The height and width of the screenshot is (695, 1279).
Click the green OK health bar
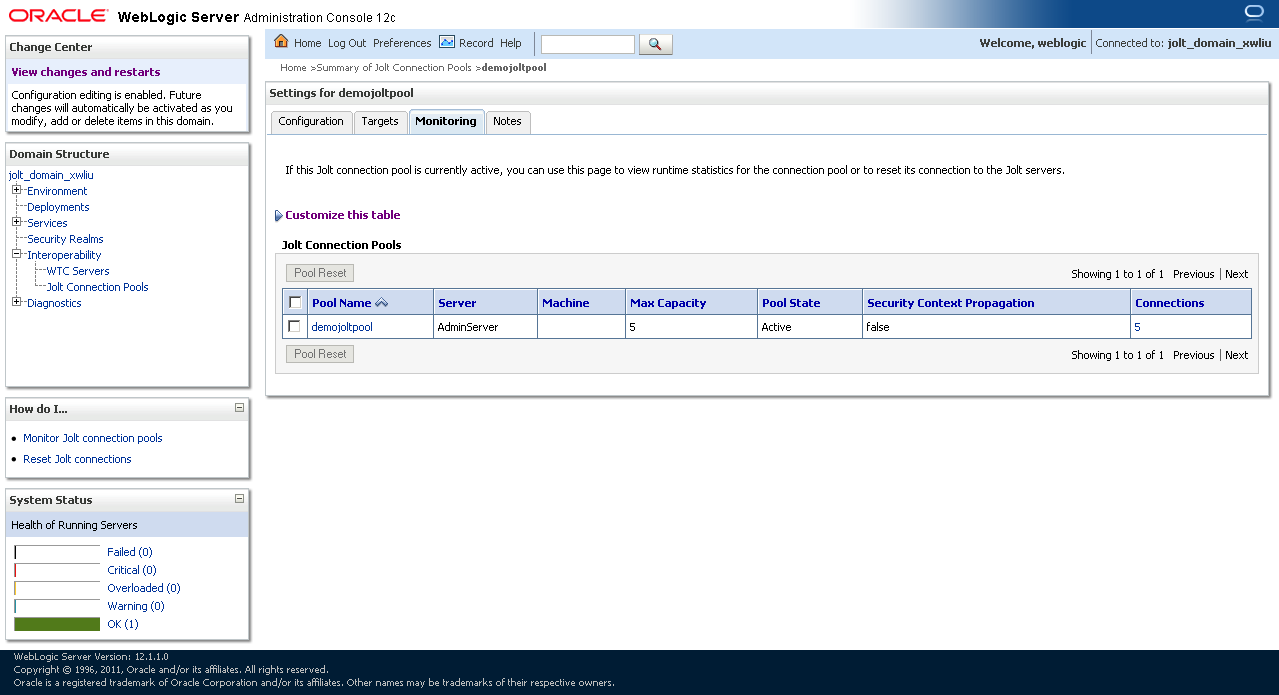coord(57,624)
